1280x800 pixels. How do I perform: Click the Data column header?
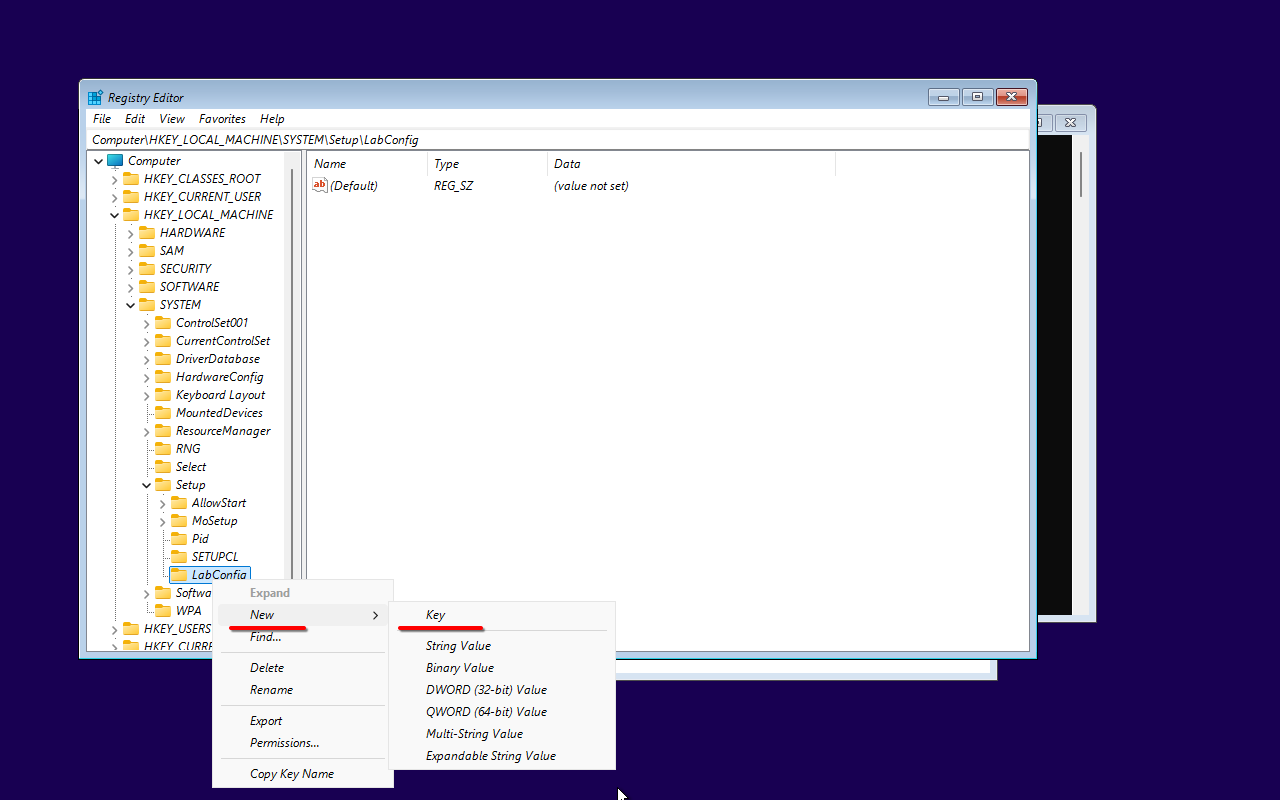691,164
